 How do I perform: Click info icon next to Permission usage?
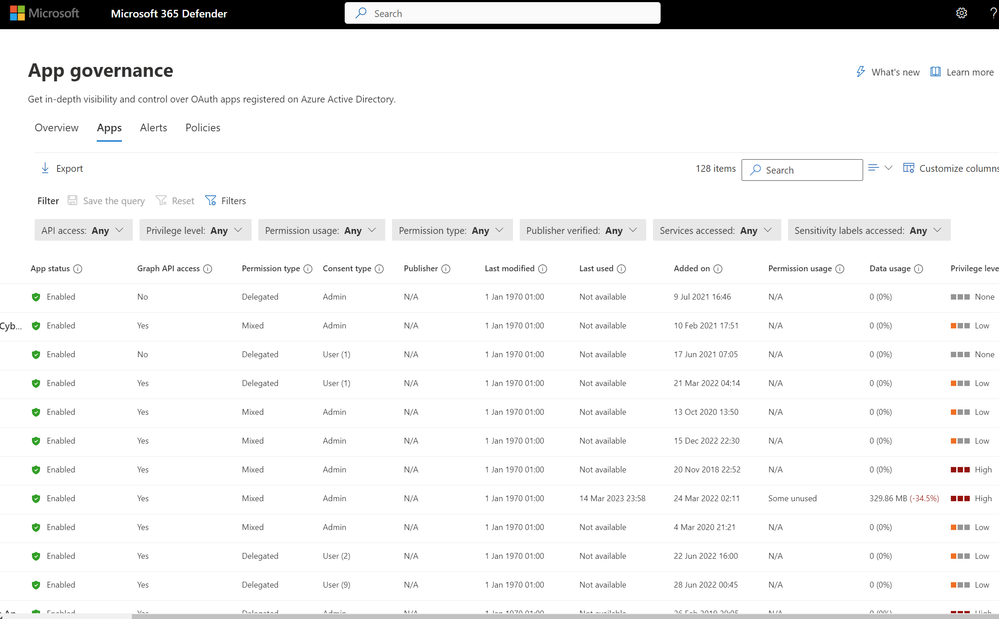[840, 269]
